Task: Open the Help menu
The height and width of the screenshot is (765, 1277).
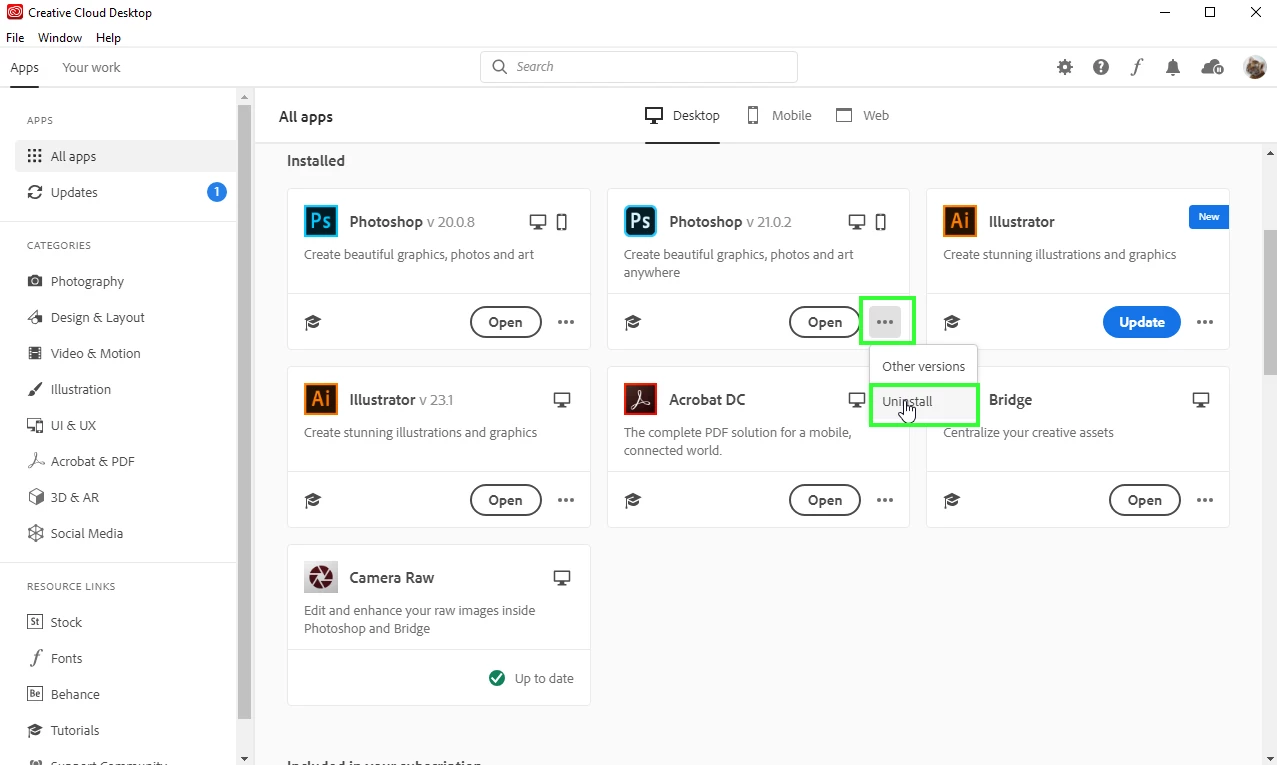Action: pyautogui.click(x=108, y=38)
